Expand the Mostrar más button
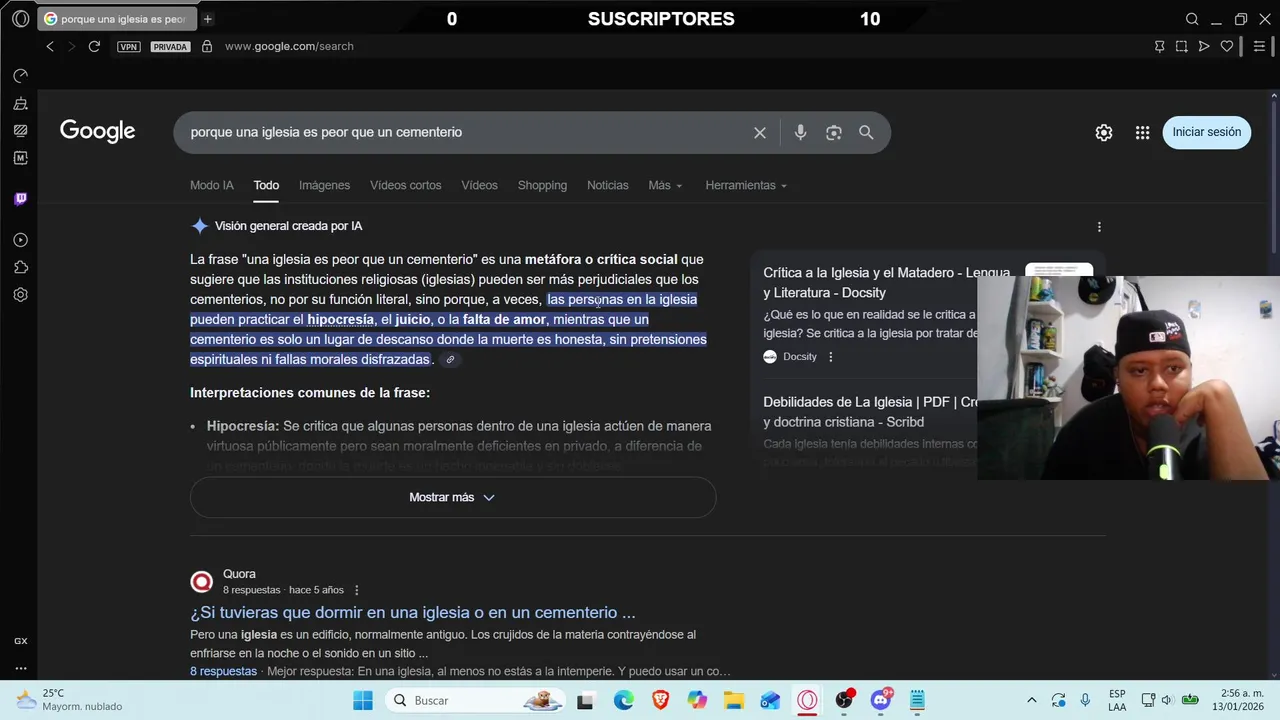The width and height of the screenshot is (1280, 720). coord(453,497)
